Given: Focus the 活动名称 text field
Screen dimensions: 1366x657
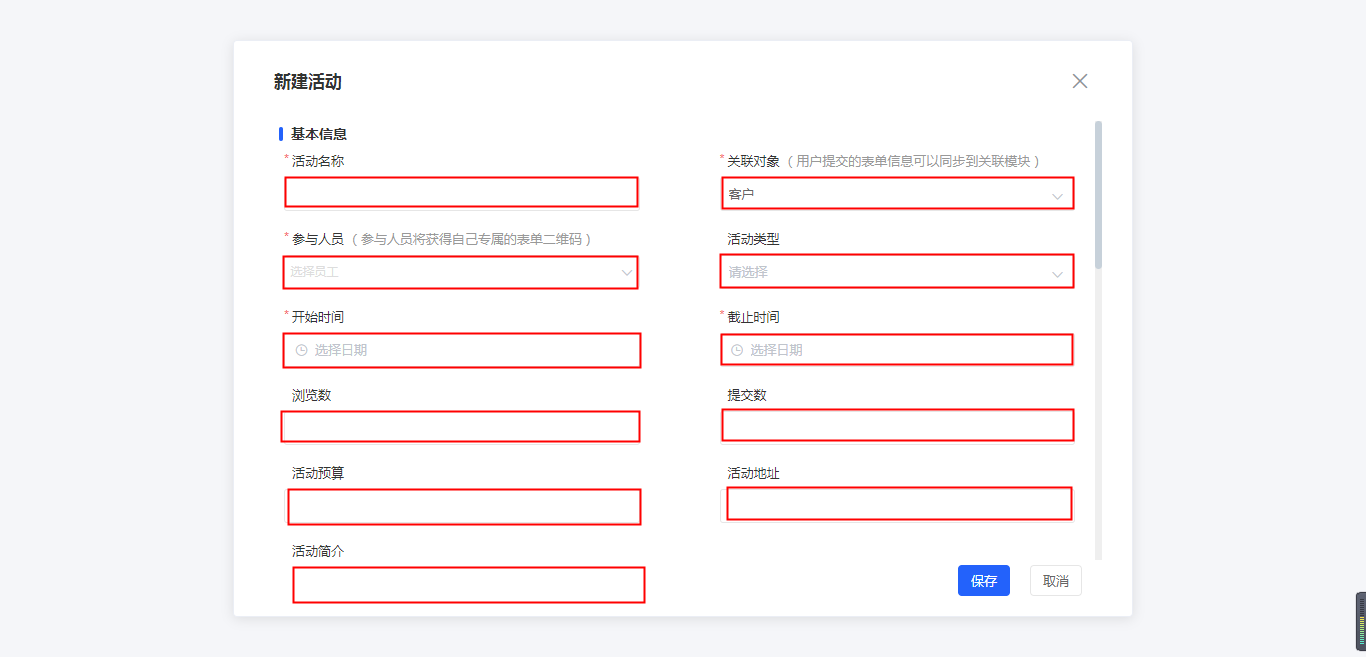Looking at the screenshot, I should (461, 192).
